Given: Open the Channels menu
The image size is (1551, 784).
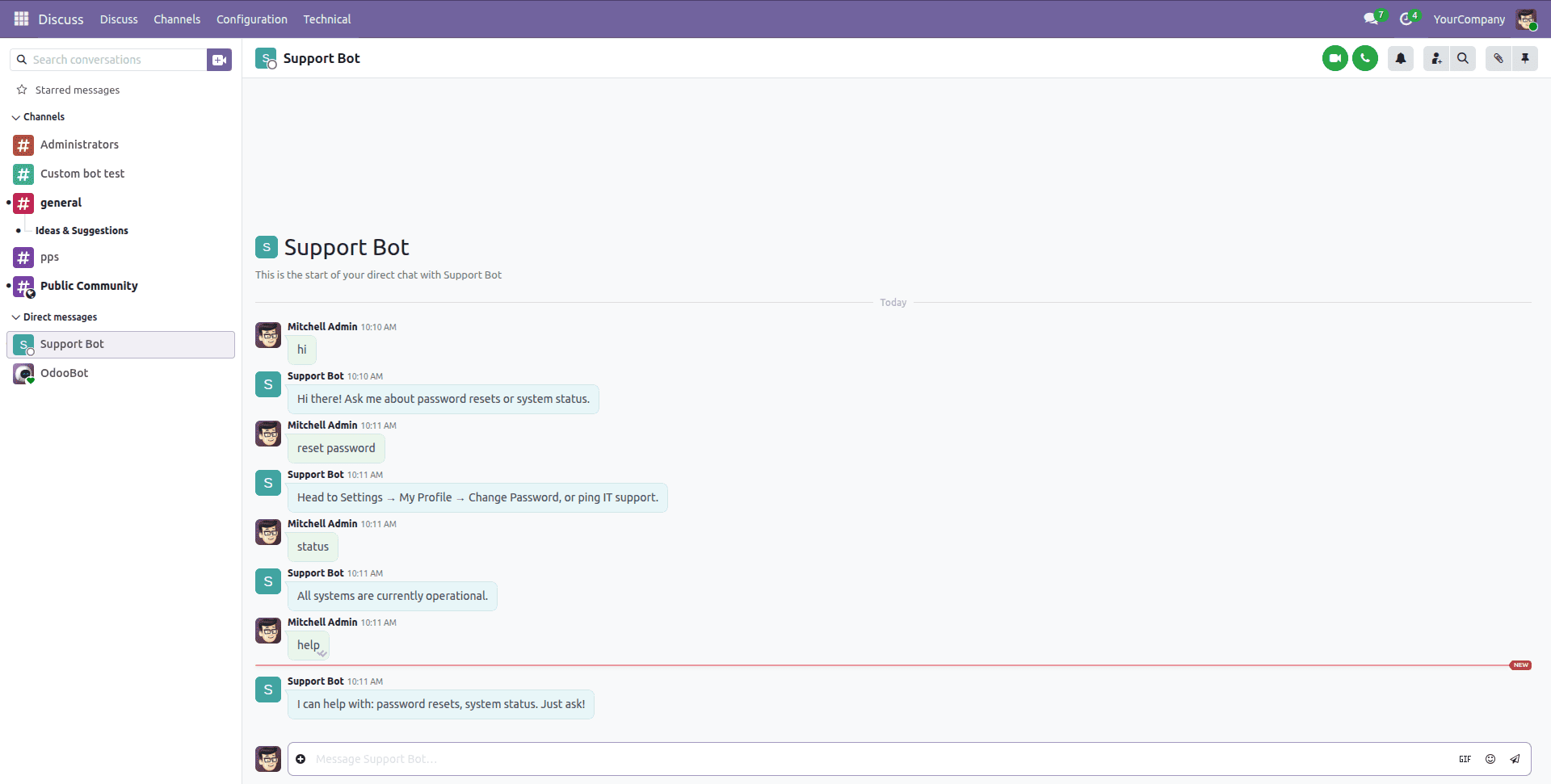Looking at the screenshot, I should tap(177, 19).
